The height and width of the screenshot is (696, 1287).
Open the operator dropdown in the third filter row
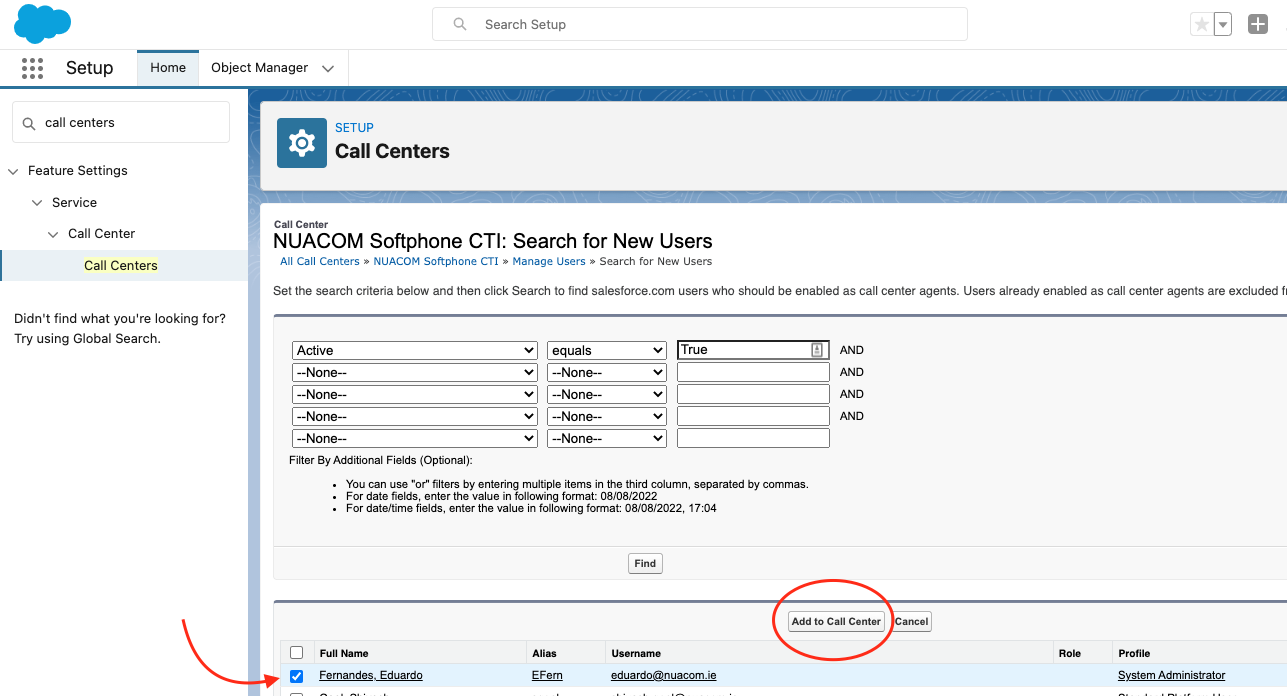coord(607,395)
